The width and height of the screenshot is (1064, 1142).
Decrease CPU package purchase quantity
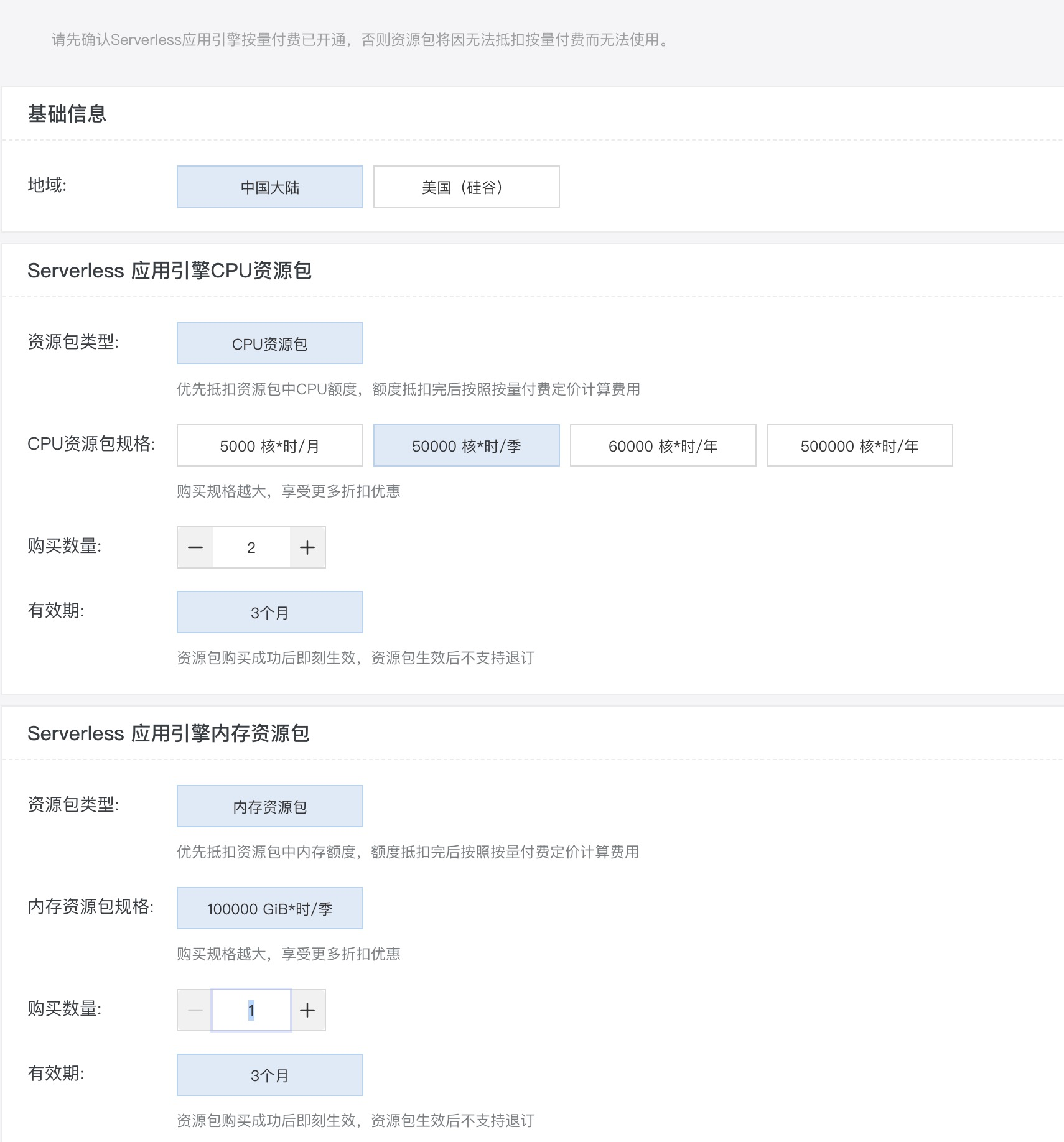click(x=195, y=547)
